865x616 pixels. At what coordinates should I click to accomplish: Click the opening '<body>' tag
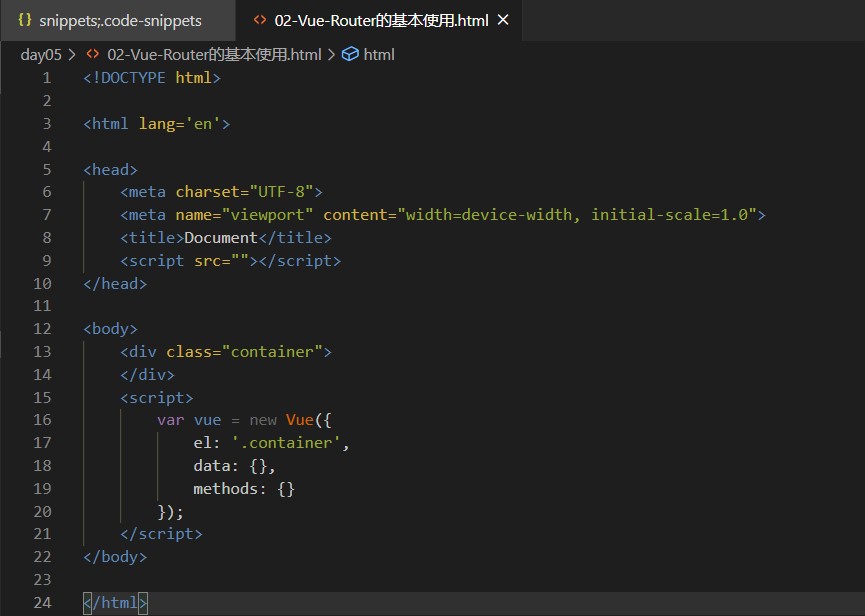pyautogui.click(x=110, y=329)
